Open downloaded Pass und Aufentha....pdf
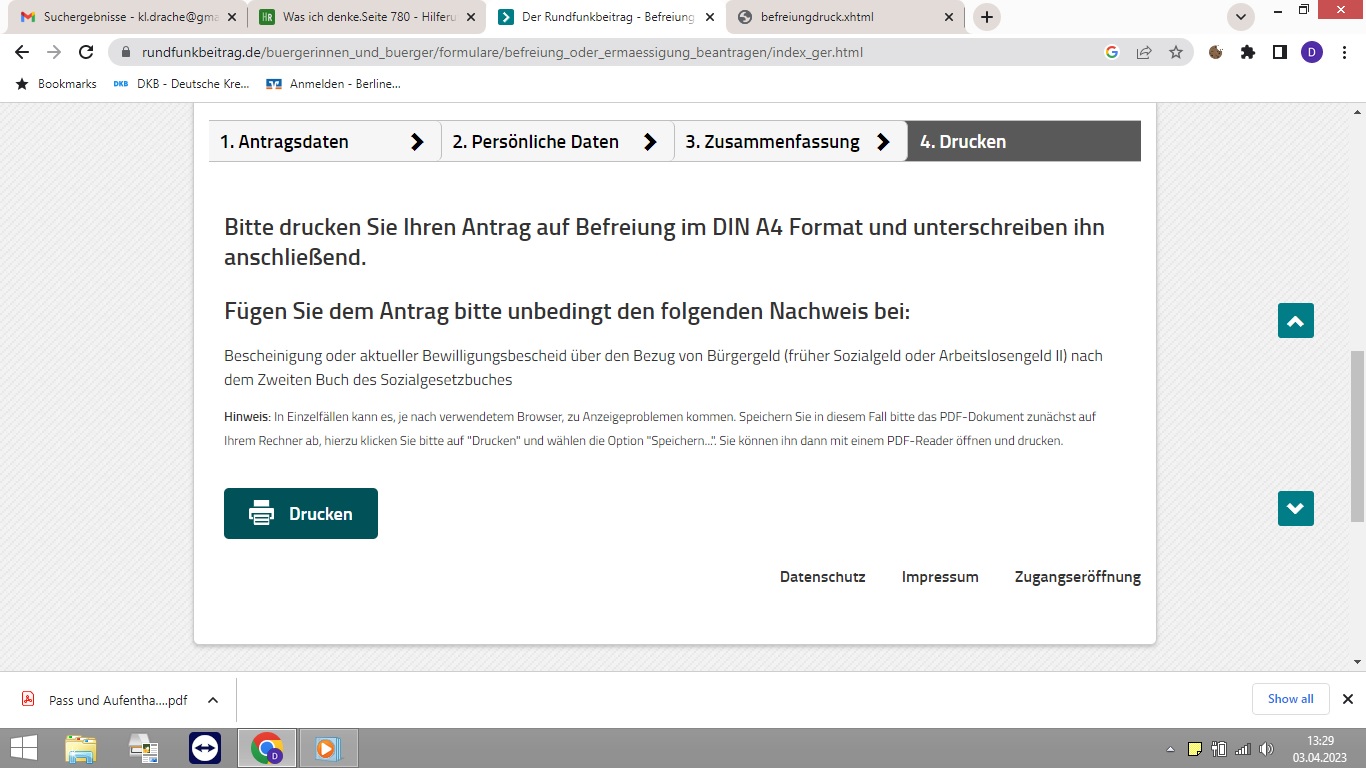Viewport: 1366px width, 768px height. 105,700
